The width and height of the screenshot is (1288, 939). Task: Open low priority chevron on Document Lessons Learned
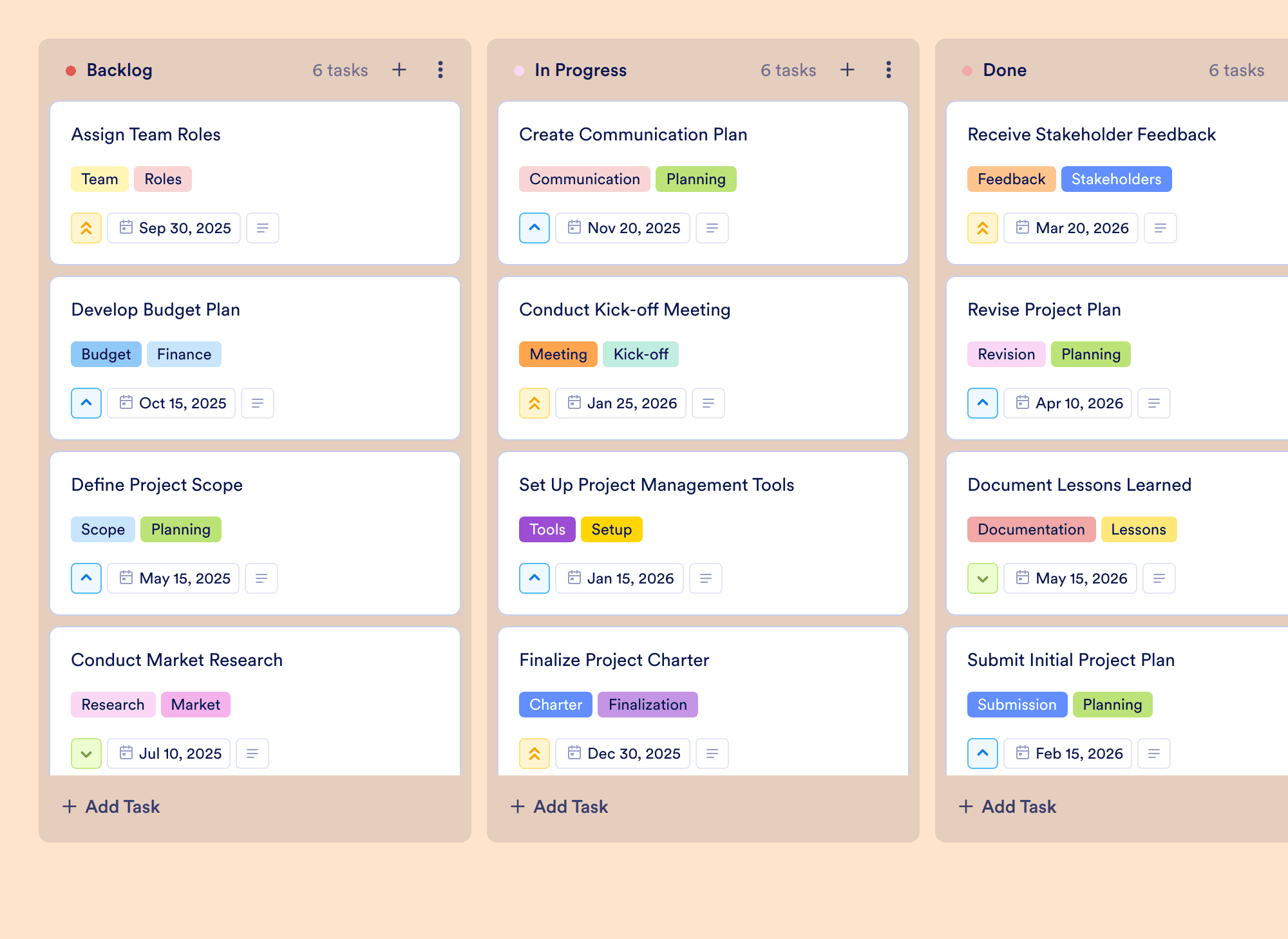click(x=983, y=578)
